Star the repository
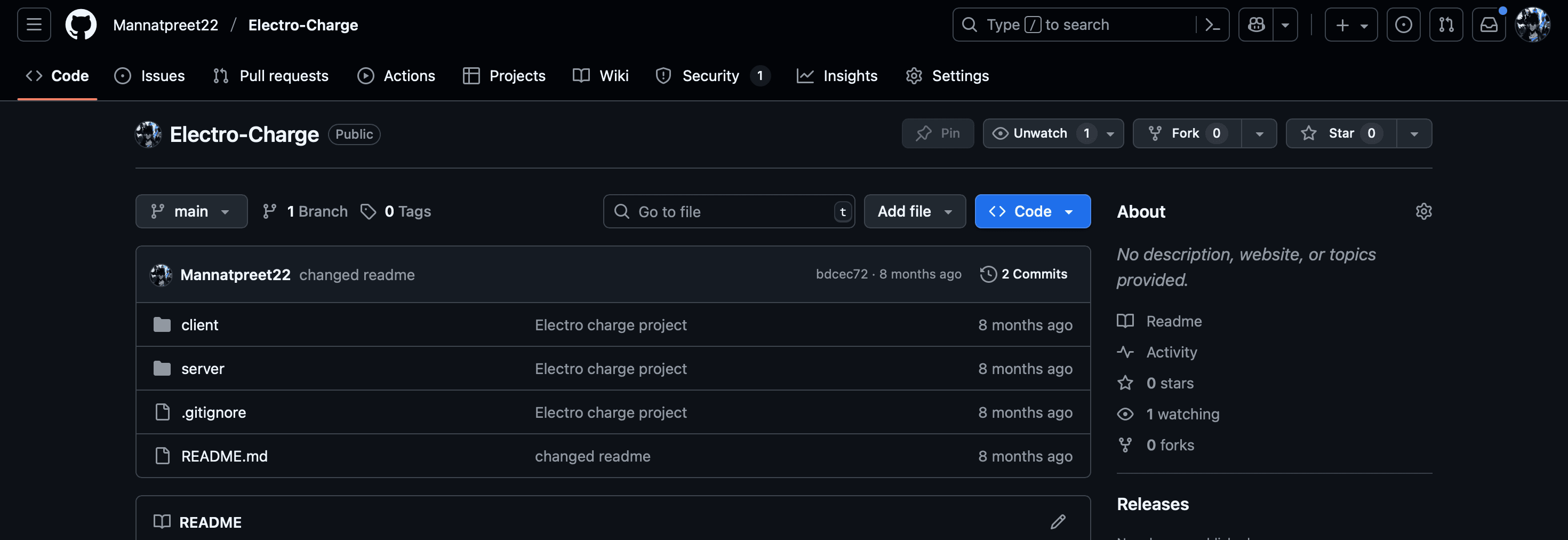 point(1341,133)
